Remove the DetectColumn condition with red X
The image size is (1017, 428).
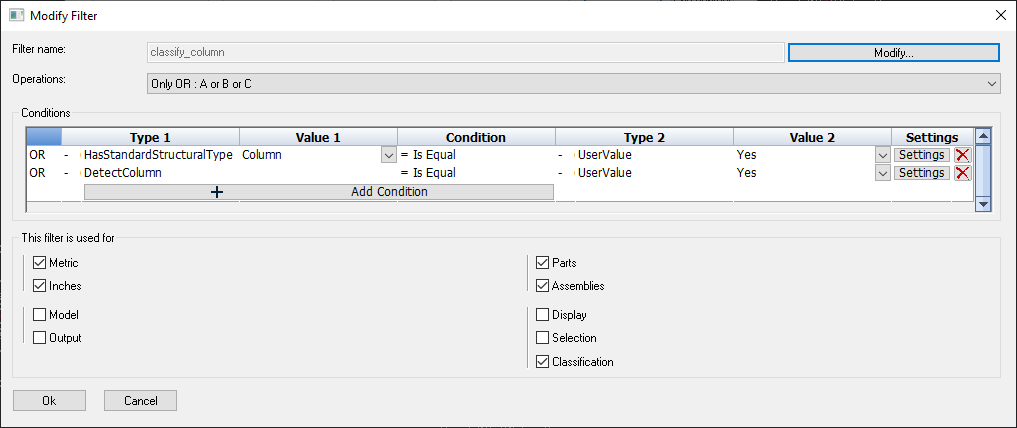pyautogui.click(x=962, y=173)
